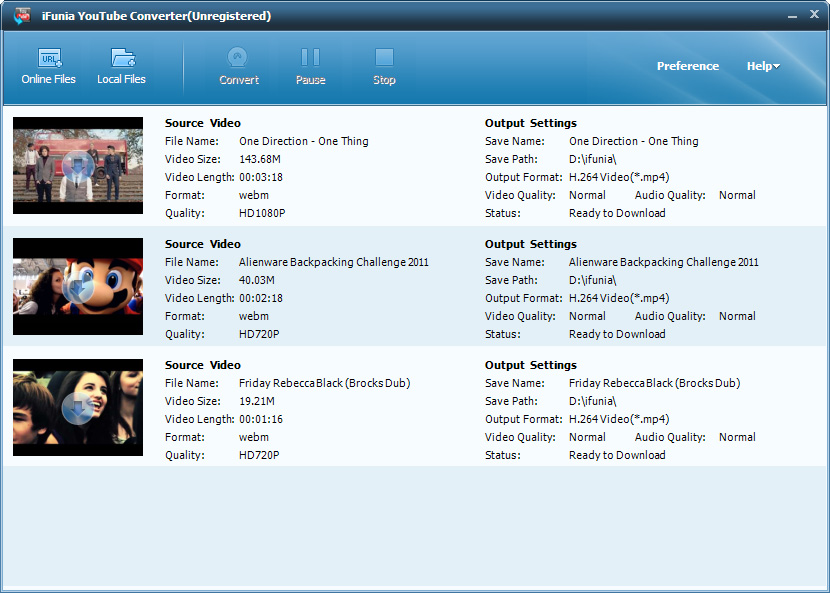Click output format H.264 for One Direction
The height and width of the screenshot is (593, 830).
pyautogui.click(x=619, y=177)
